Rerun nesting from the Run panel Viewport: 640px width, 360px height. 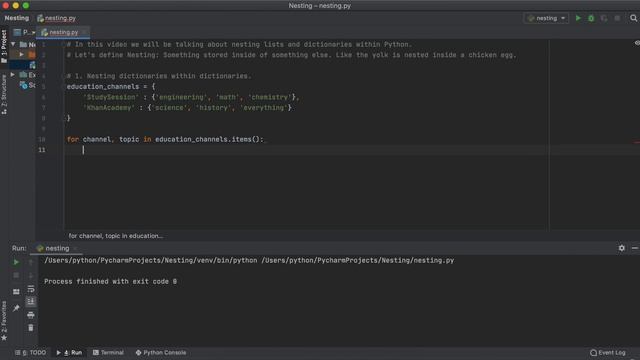[x=16, y=262]
